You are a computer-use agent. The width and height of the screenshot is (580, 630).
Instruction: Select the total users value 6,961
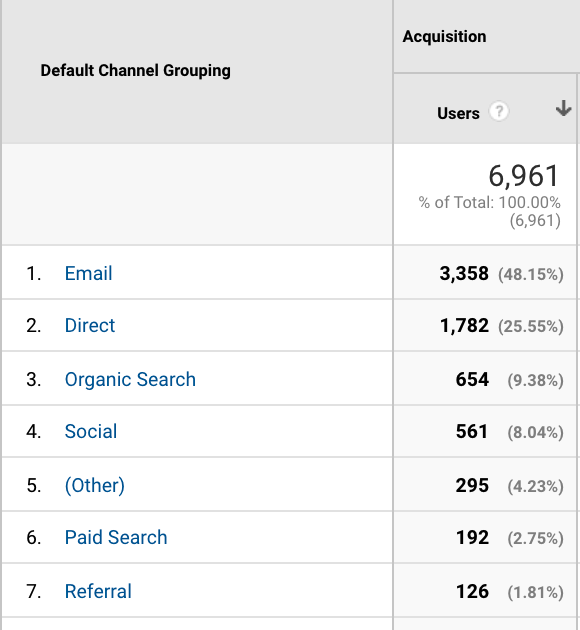[523, 176]
